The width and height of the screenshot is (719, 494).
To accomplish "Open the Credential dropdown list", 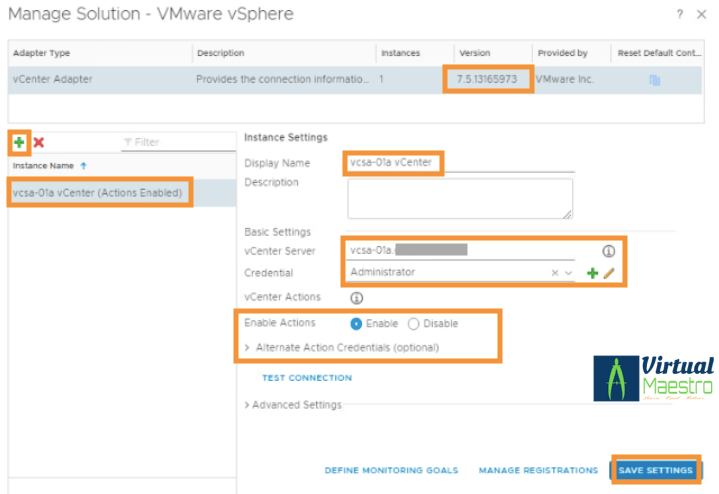I will click(569, 272).
